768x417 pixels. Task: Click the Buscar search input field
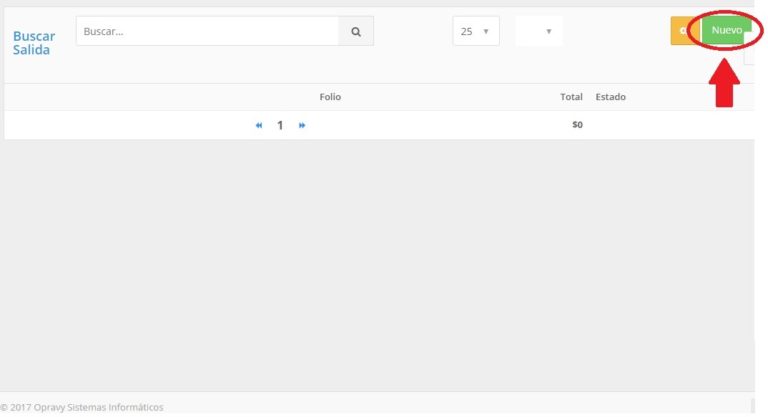click(207, 31)
